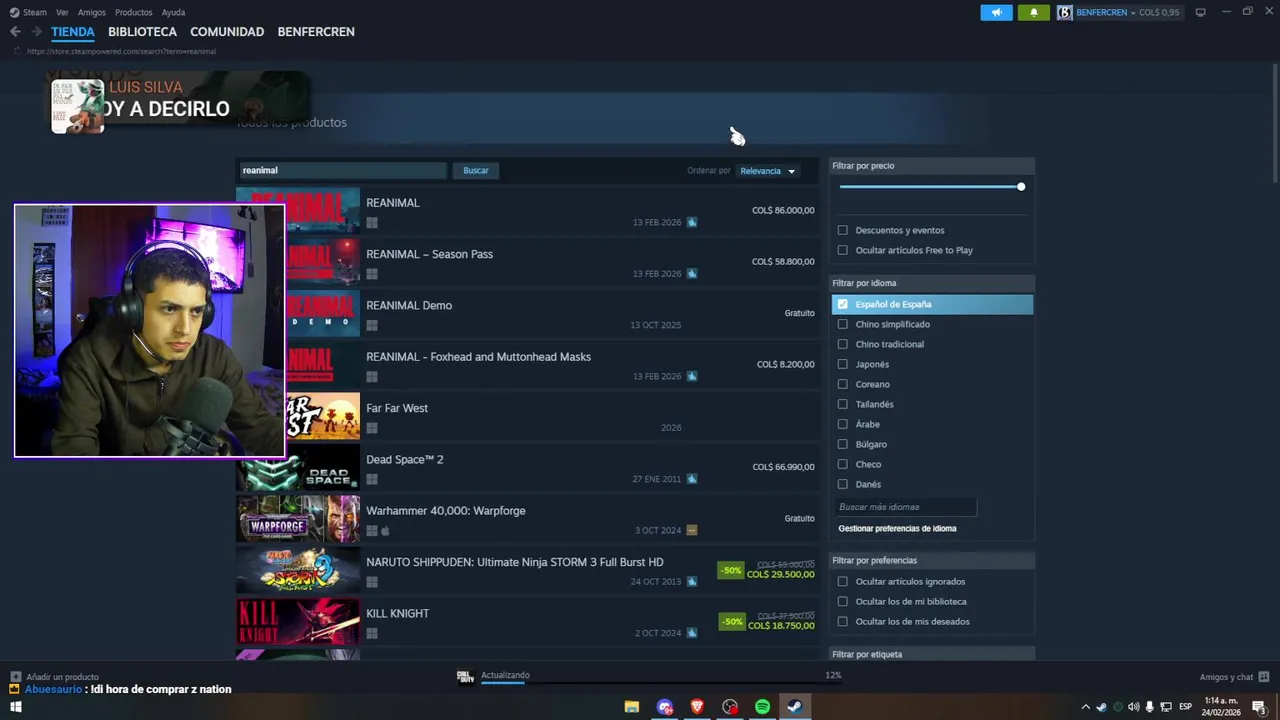
Task: Click Añadir un producto
Action: [x=62, y=677]
